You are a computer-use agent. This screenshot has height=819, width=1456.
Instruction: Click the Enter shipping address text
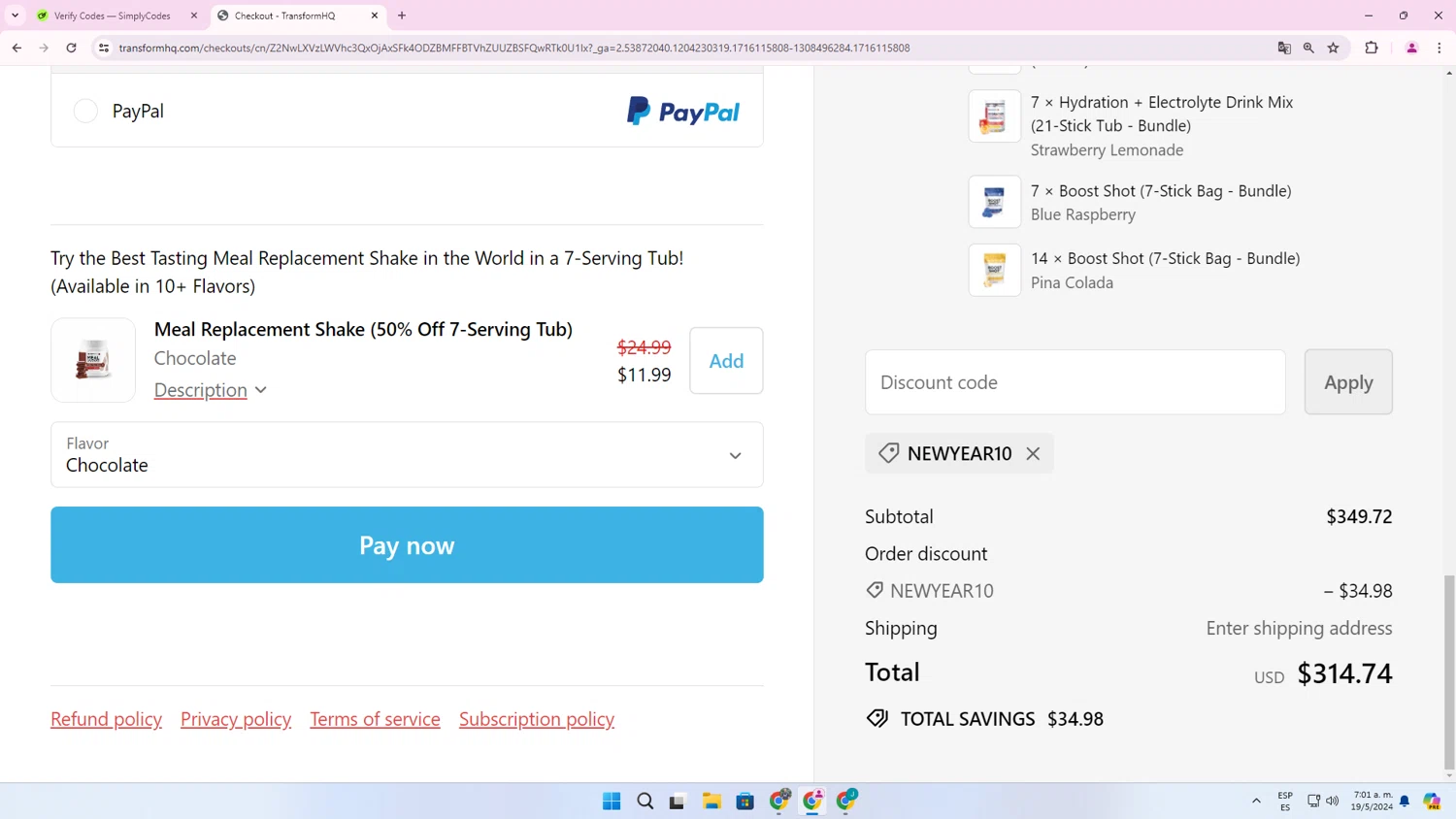[1299, 628]
